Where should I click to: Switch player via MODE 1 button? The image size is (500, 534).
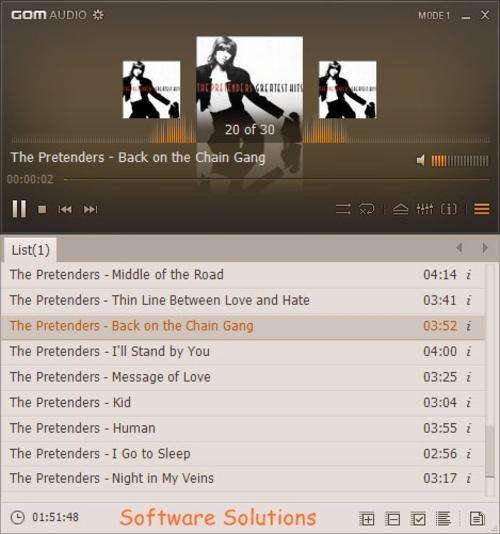tap(434, 15)
